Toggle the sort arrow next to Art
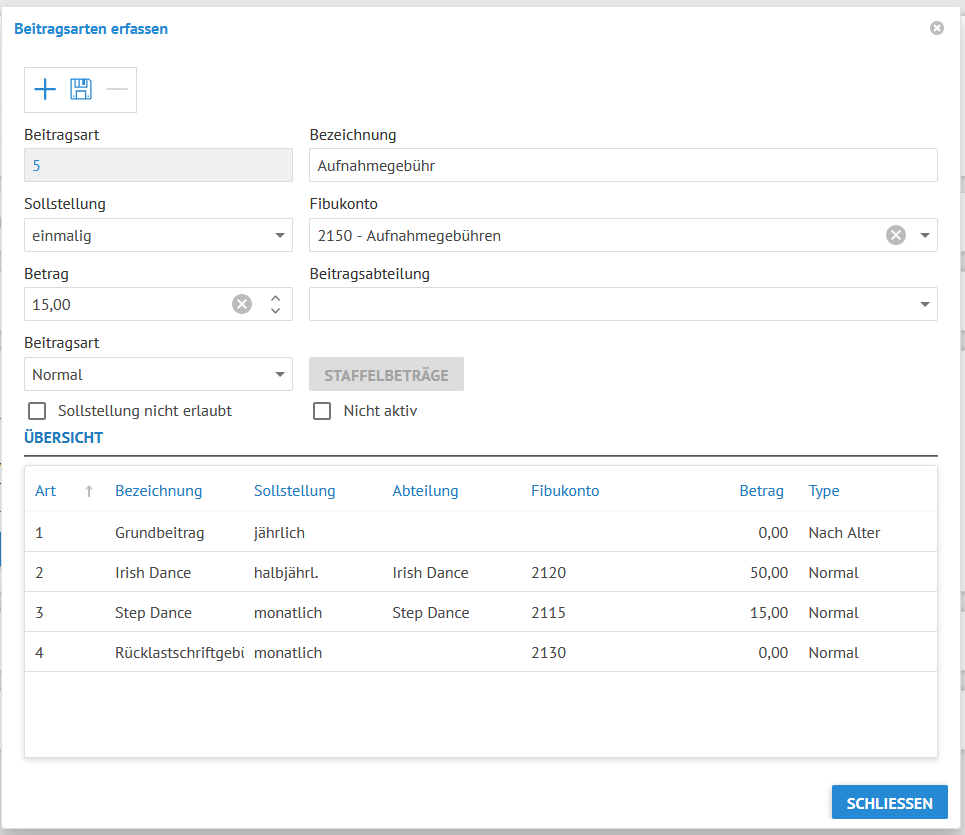 click(89, 491)
